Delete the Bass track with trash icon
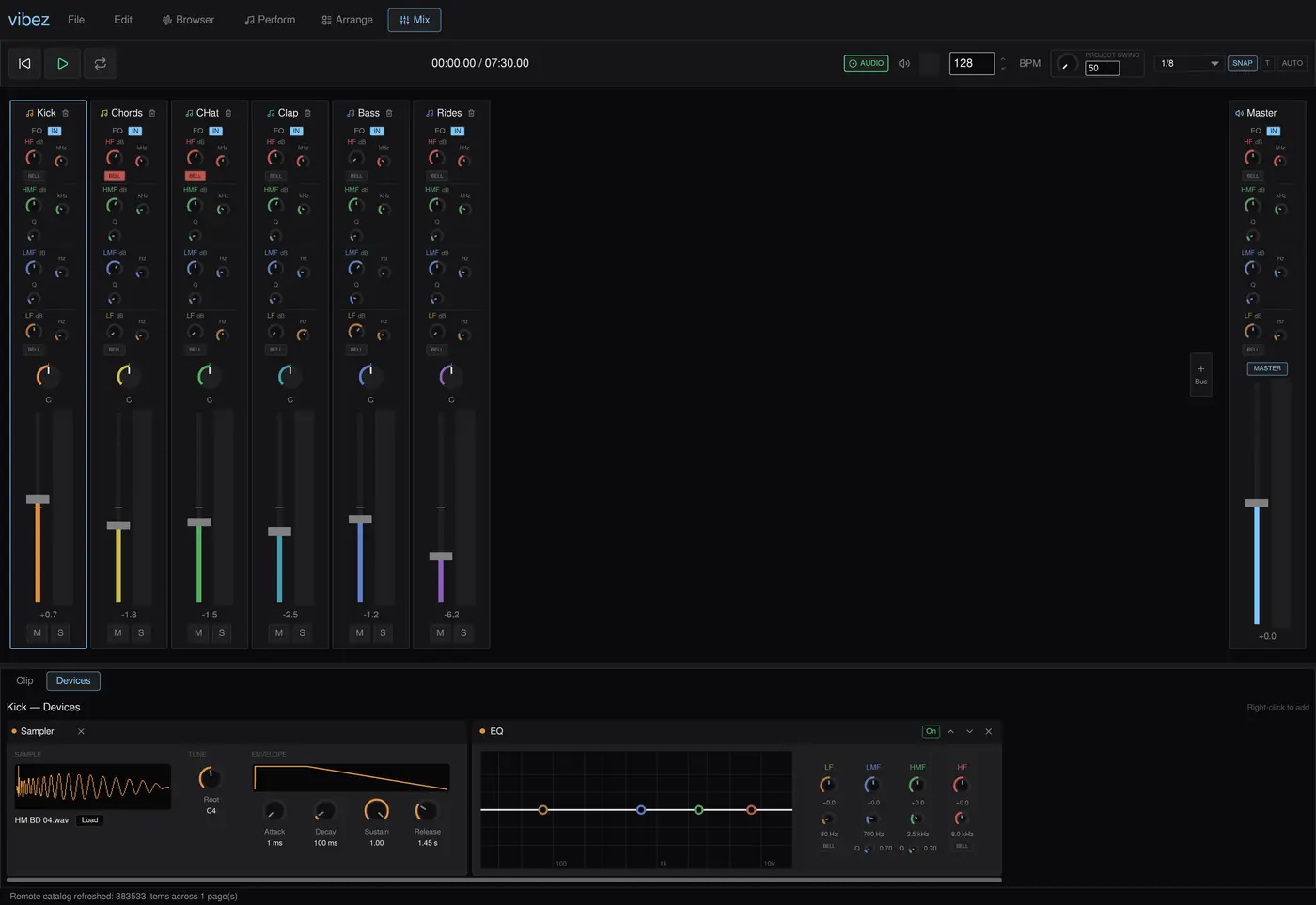The image size is (1316, 905). (x=389, y=113)
